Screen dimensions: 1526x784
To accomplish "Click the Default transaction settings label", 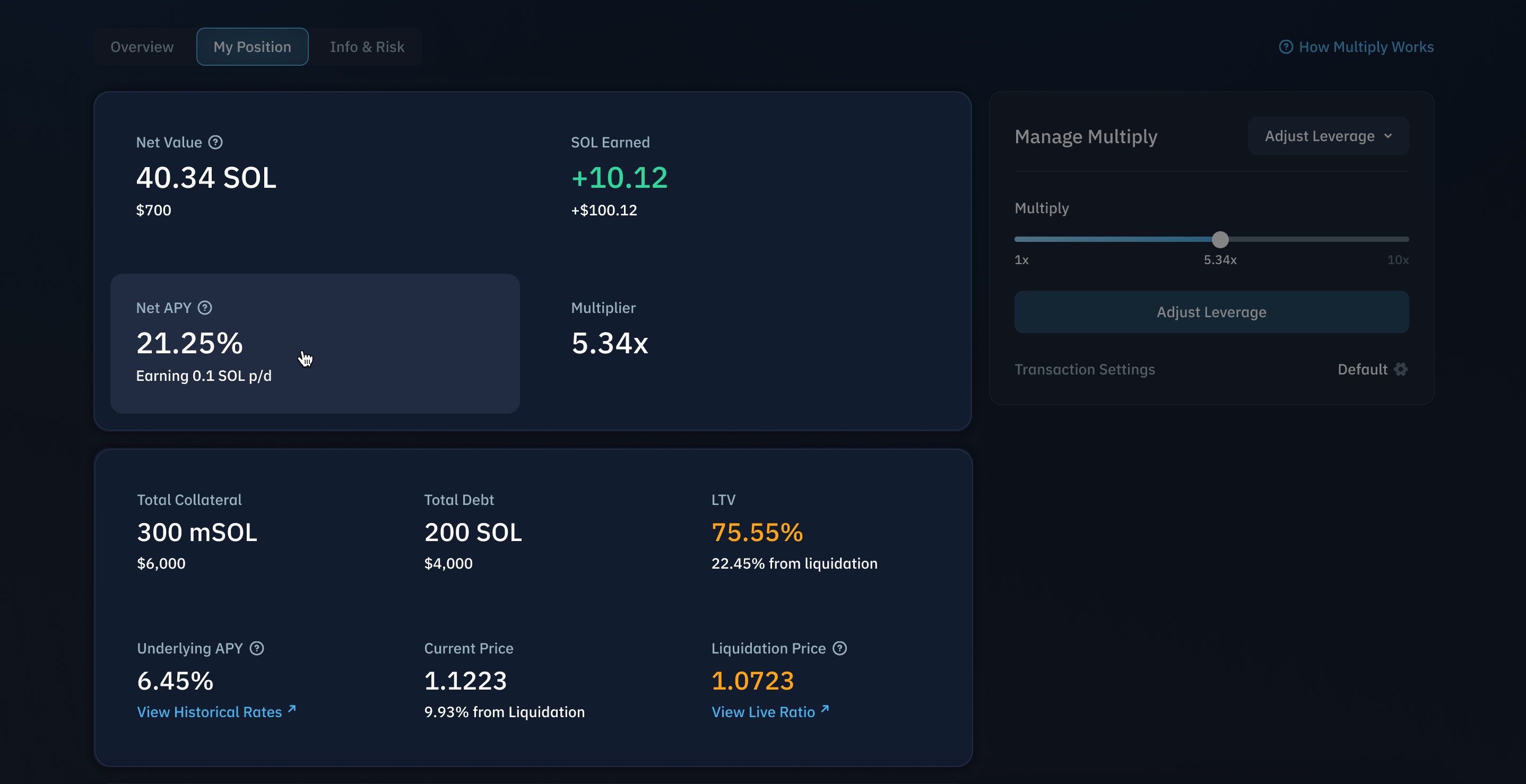I will (1362, 370).
